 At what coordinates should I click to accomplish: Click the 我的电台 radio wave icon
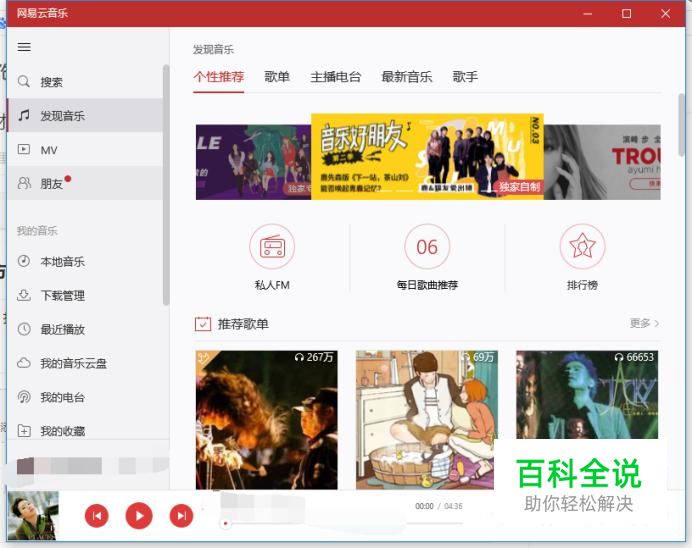(x=24, y=397)
